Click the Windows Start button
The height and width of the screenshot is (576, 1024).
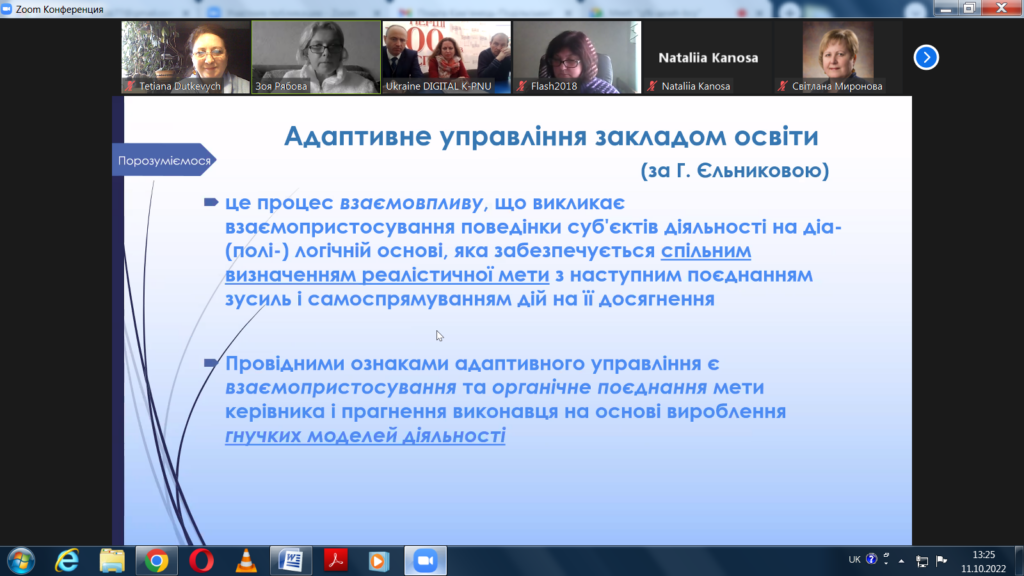tap(20, 560)
